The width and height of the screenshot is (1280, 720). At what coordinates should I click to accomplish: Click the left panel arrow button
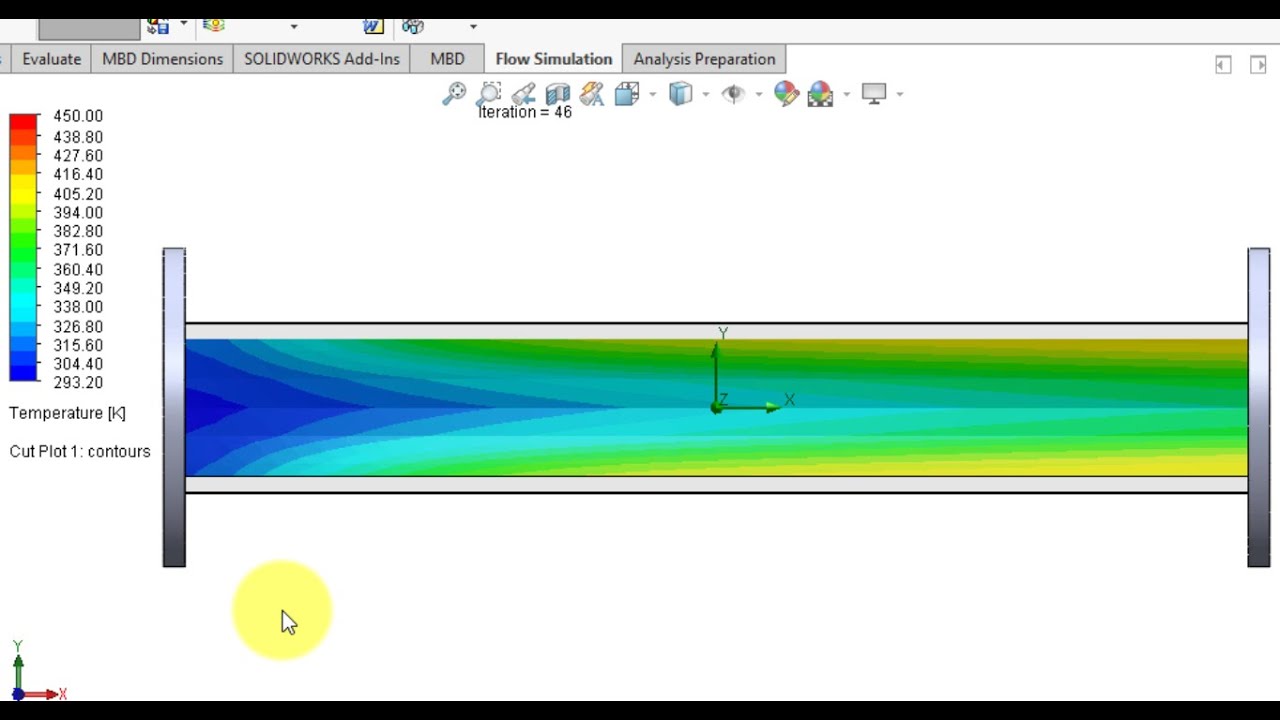point(1223,64)
